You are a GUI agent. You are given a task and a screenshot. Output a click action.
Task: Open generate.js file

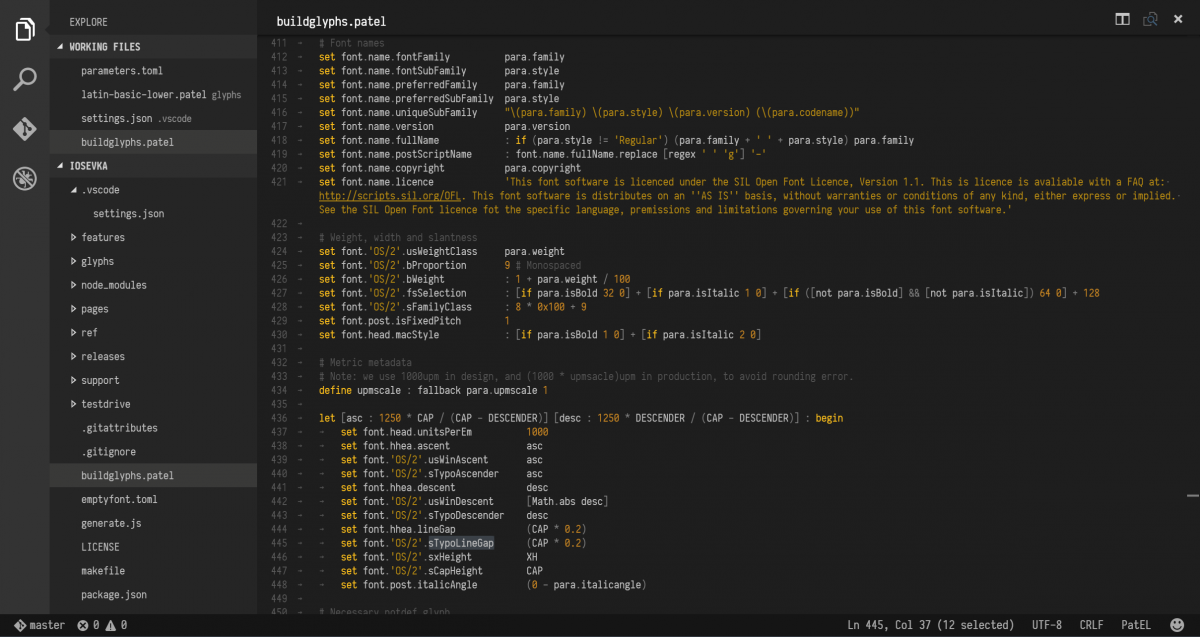(153, 523)
